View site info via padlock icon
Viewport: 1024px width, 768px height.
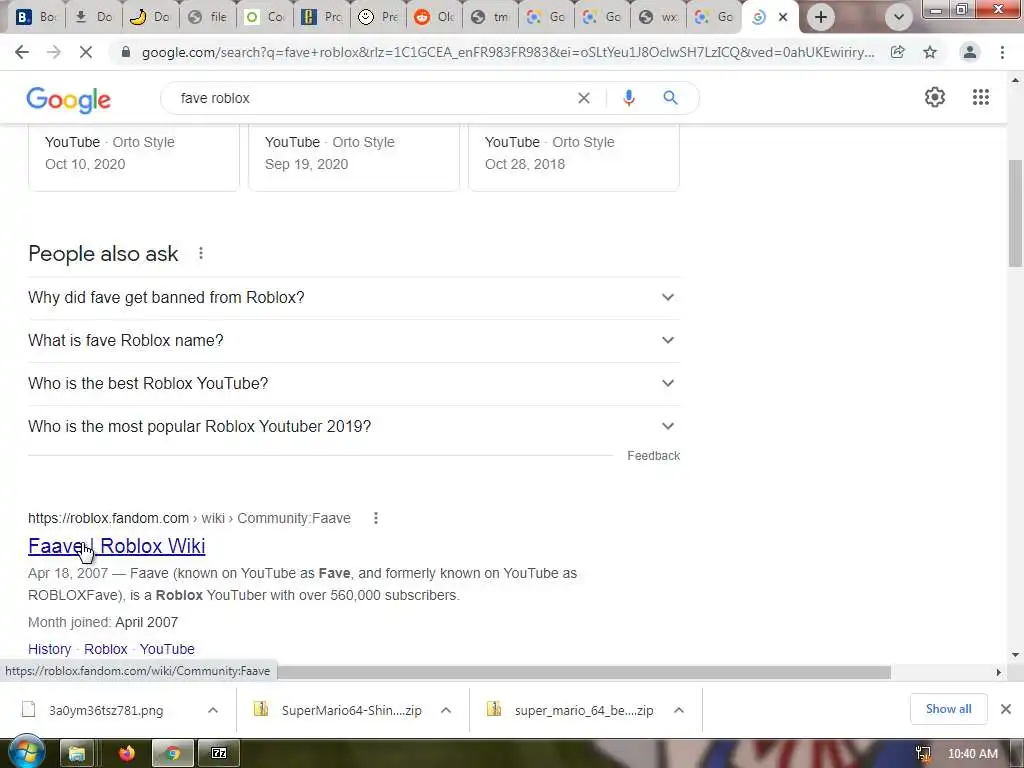coord(126,52)
